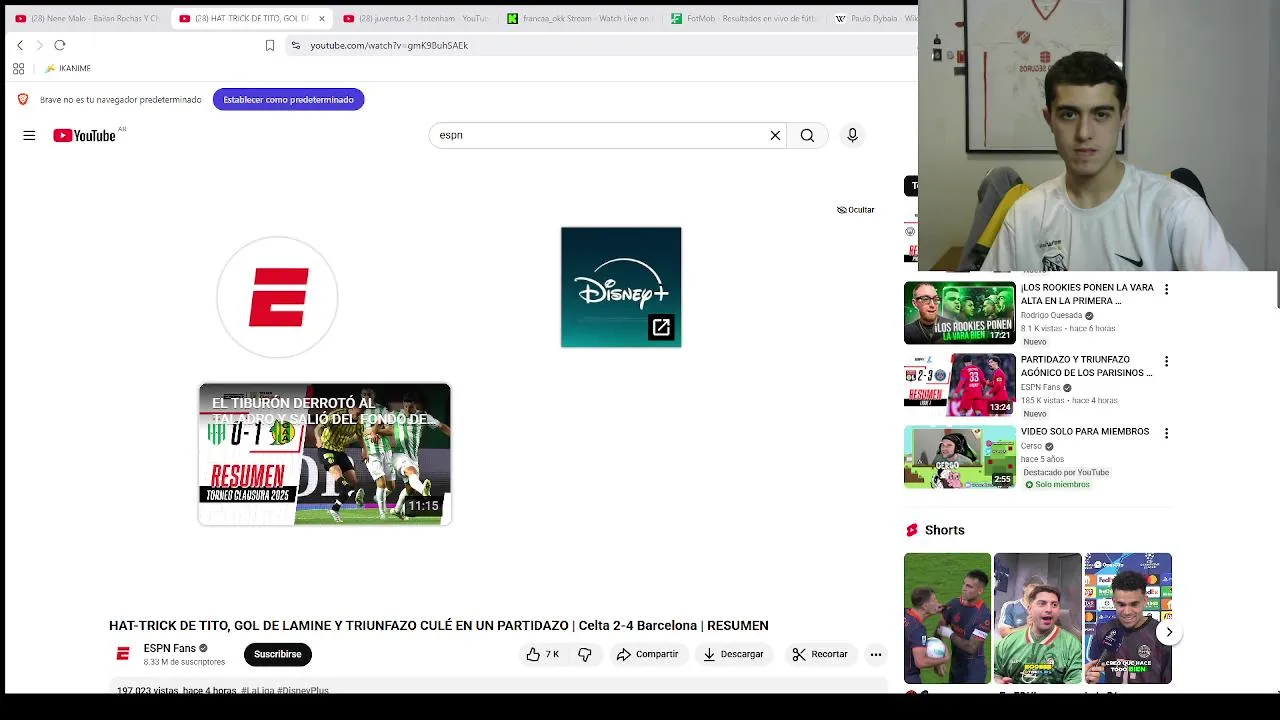Open options menu for the miembros video
The image size is (1280, 720).
point(1166,433)
